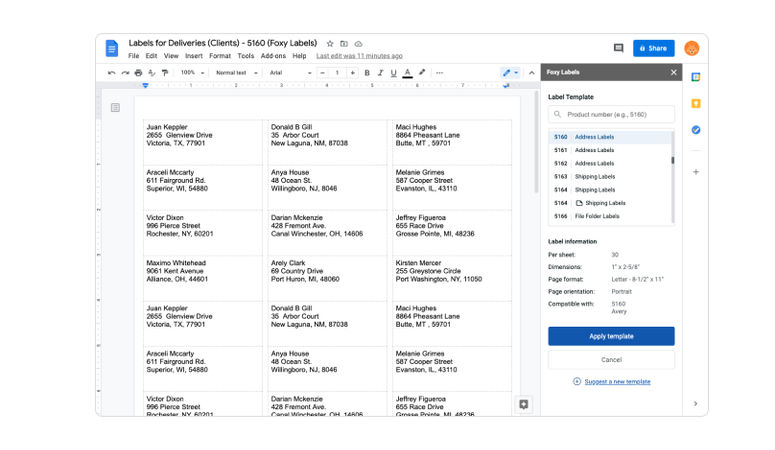This screenshot has width=775, height=450.
Task: Increase the font size
Action: [x=352, y=73]
